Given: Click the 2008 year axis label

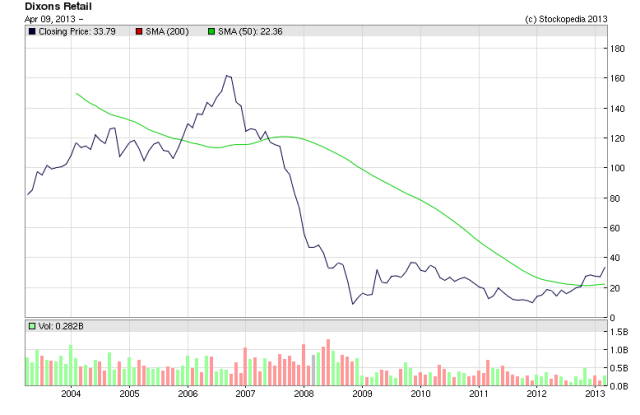Looking at the screenshot, I should 304,394.
